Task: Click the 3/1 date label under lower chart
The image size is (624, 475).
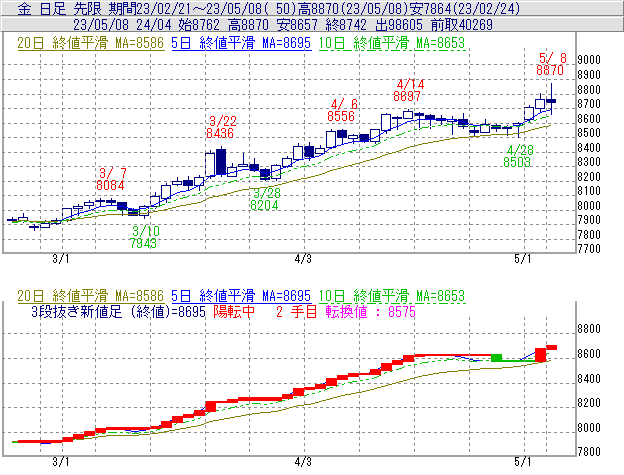Action: tap(61, 462)
